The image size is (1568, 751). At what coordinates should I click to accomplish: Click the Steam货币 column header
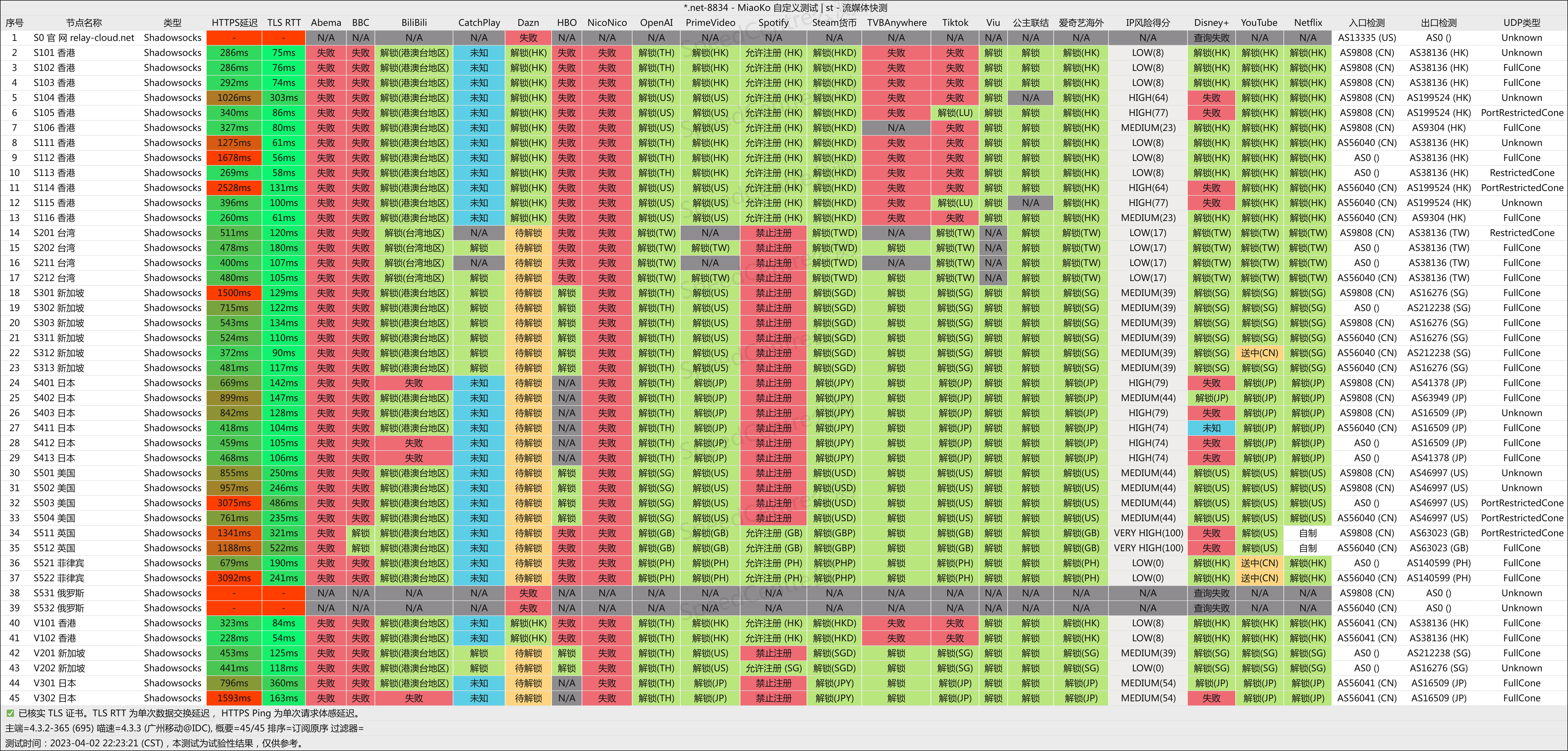click(835, 23)
